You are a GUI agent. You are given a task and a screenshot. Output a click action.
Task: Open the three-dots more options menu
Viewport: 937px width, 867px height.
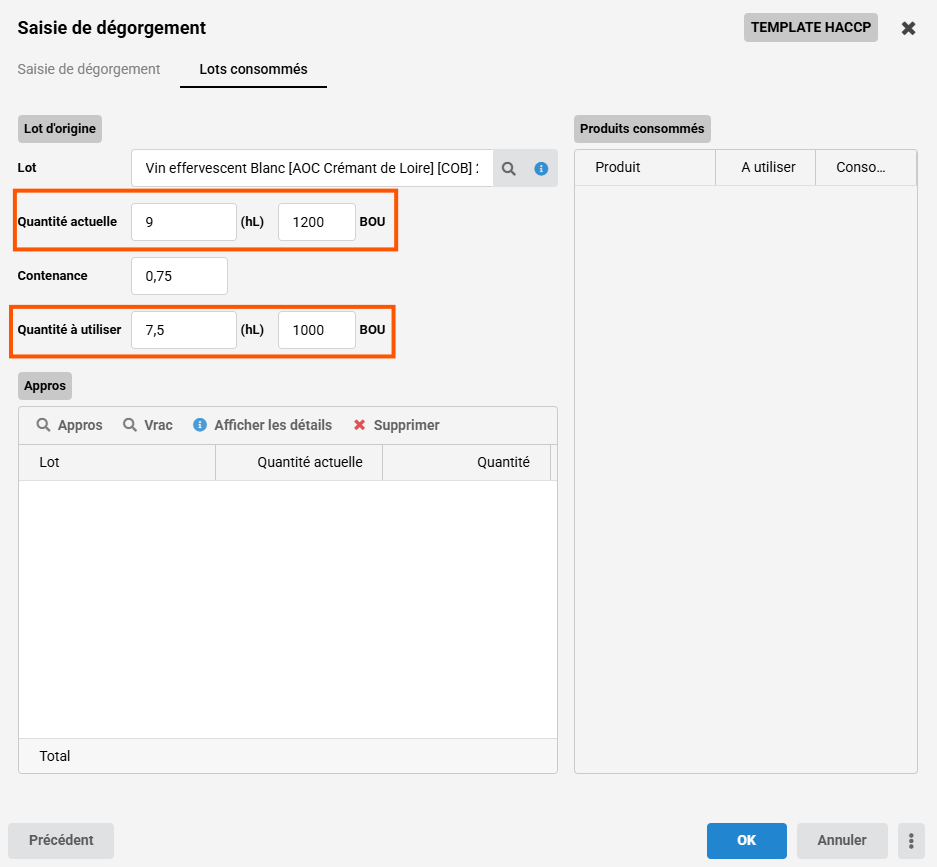[910, 841]
